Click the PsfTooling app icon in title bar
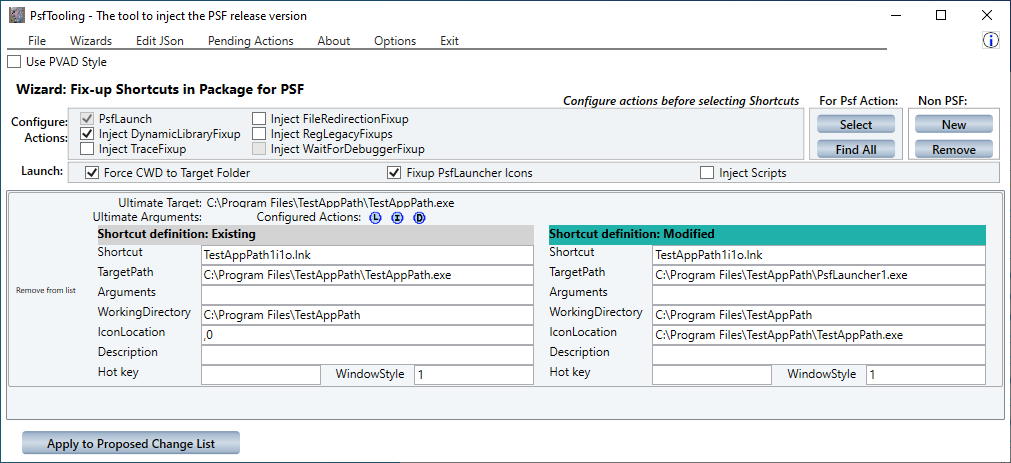The width and height of the screenshot is (1011, 463). click(15, 16)
